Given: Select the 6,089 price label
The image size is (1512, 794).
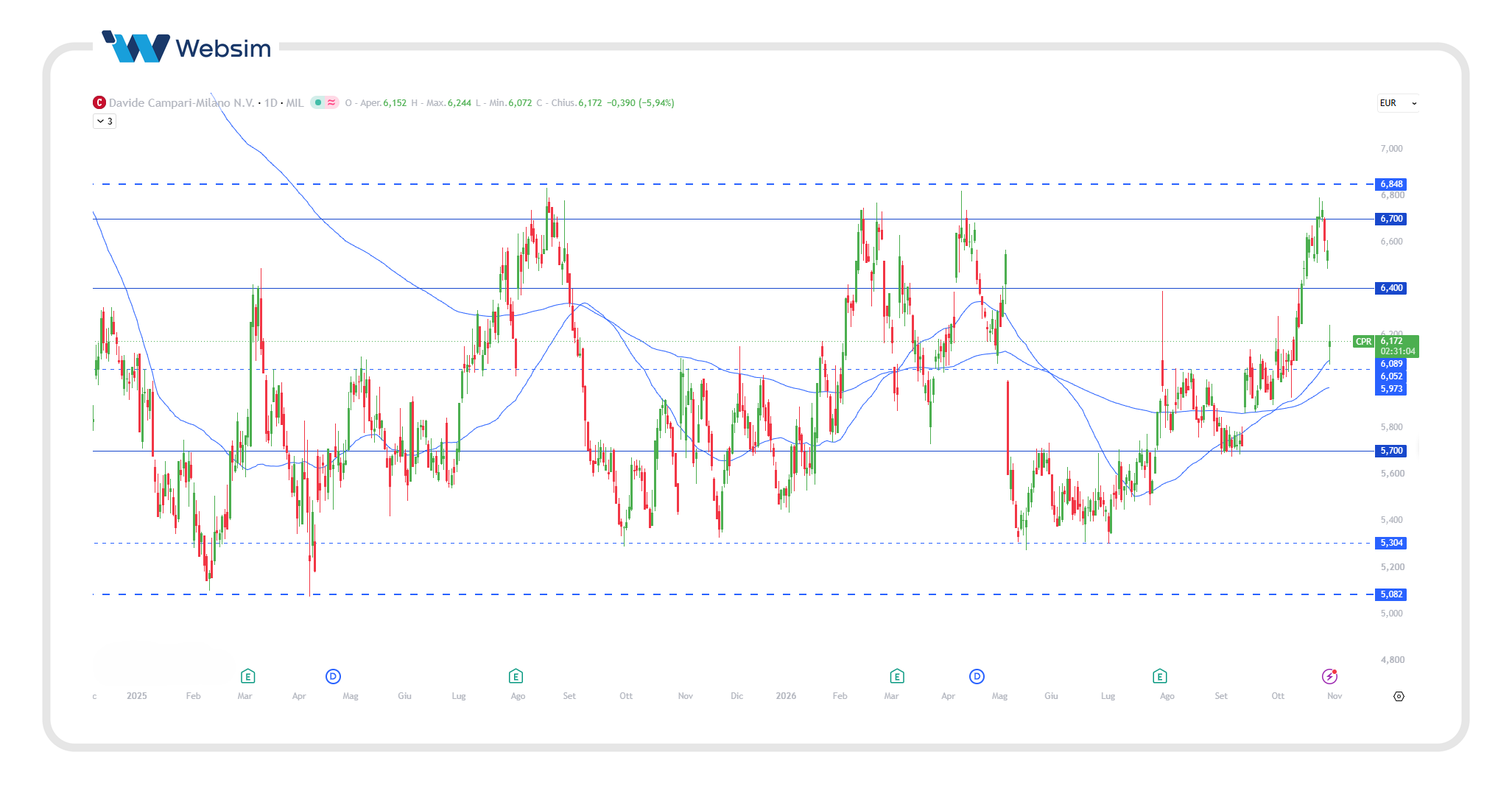Looking at the screenshot, I should click(x=1390, y=364).
